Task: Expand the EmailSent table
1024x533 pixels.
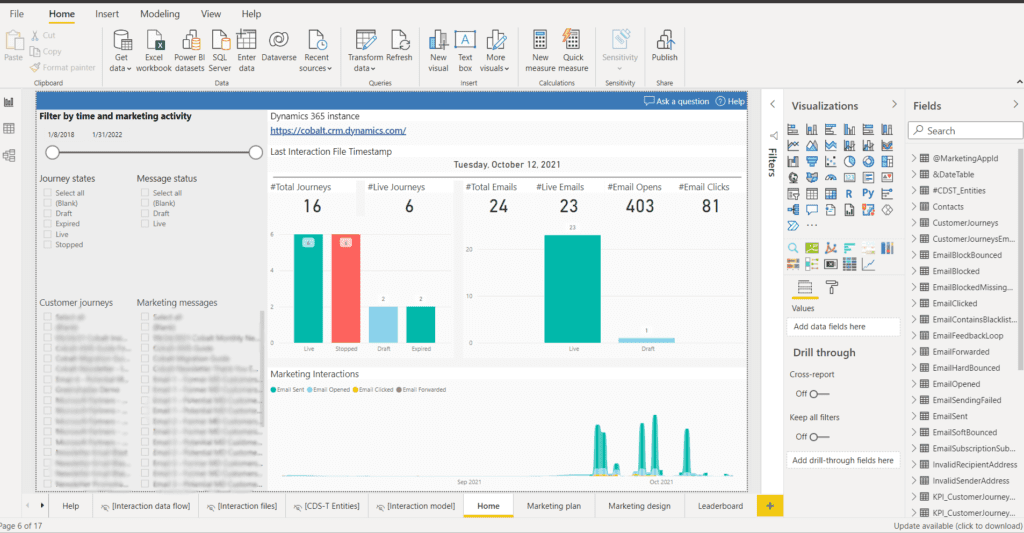Action: 914,416
